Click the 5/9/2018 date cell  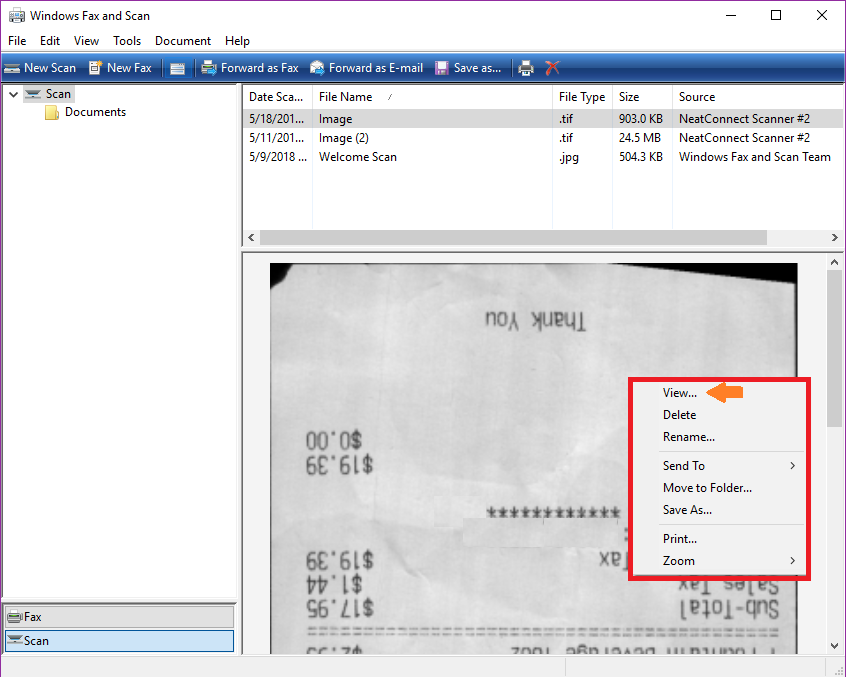(278, 157)
